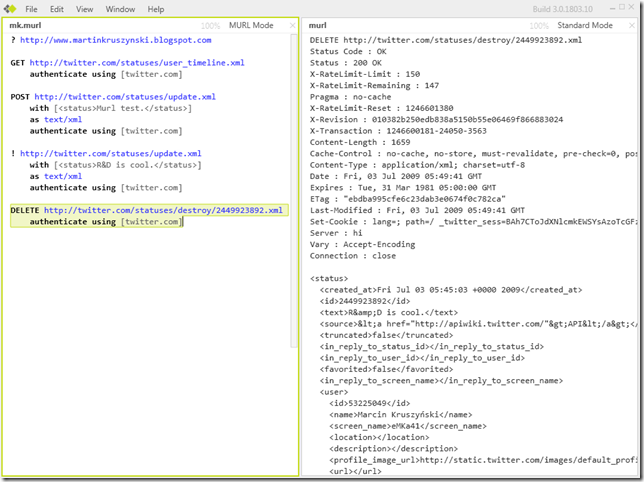
Task: Open the View menu
Action: tap(85, 9)
